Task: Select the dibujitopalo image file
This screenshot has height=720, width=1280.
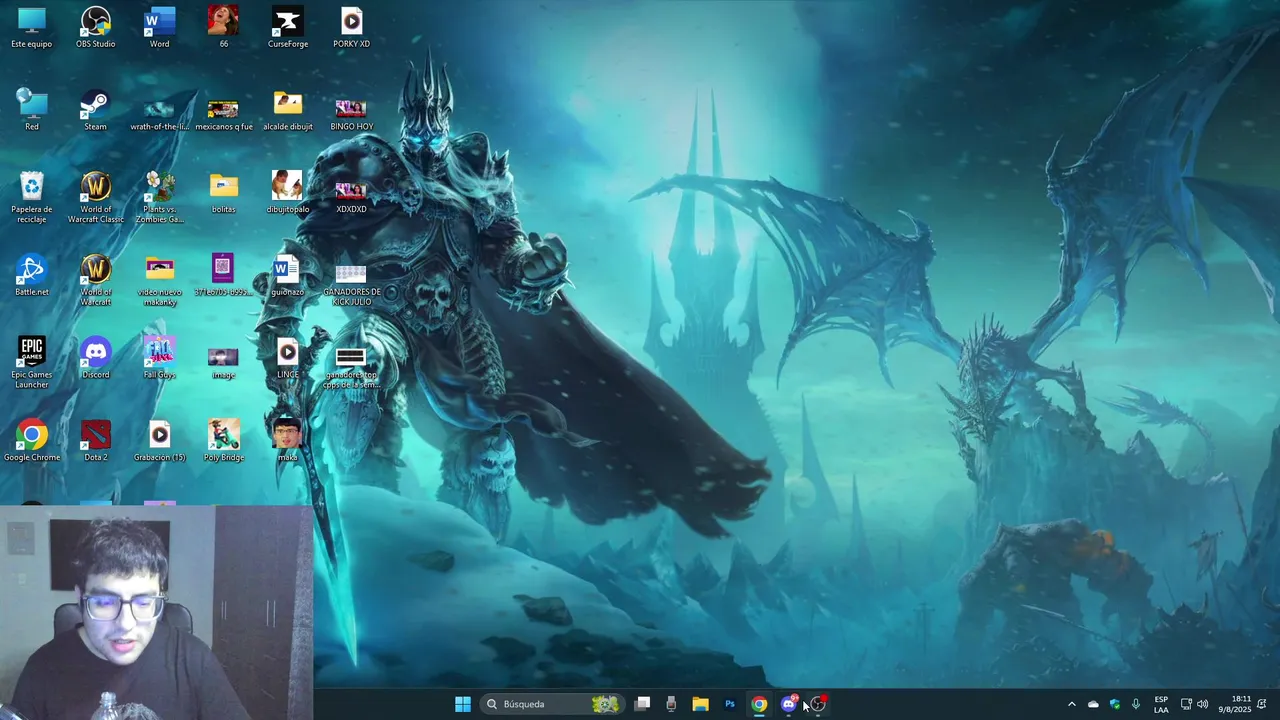Action: click(x=287, y=192)
